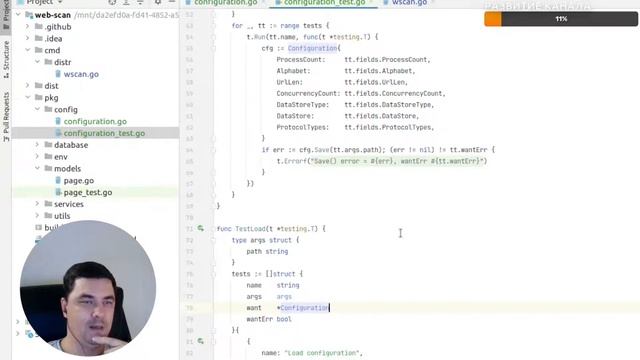Click the cmd folder icon
The height and width of the screenshot is (360, 640).
point(39,50)
